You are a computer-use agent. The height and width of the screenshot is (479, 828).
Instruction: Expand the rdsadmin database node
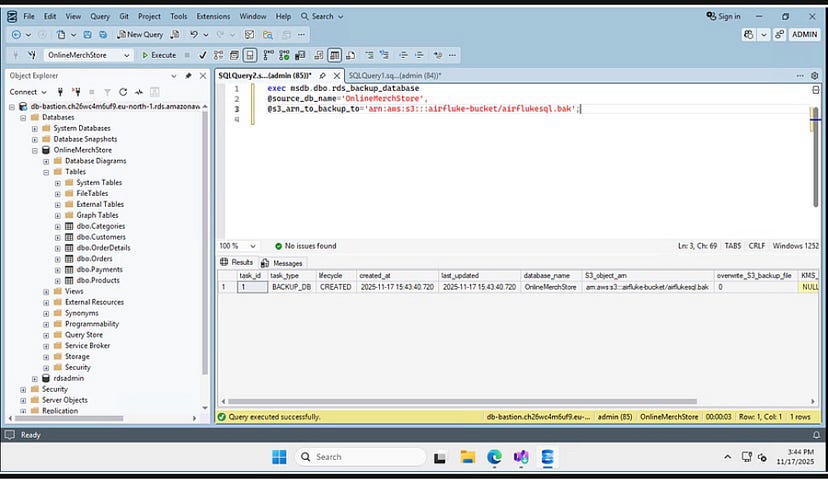[35, 379]
